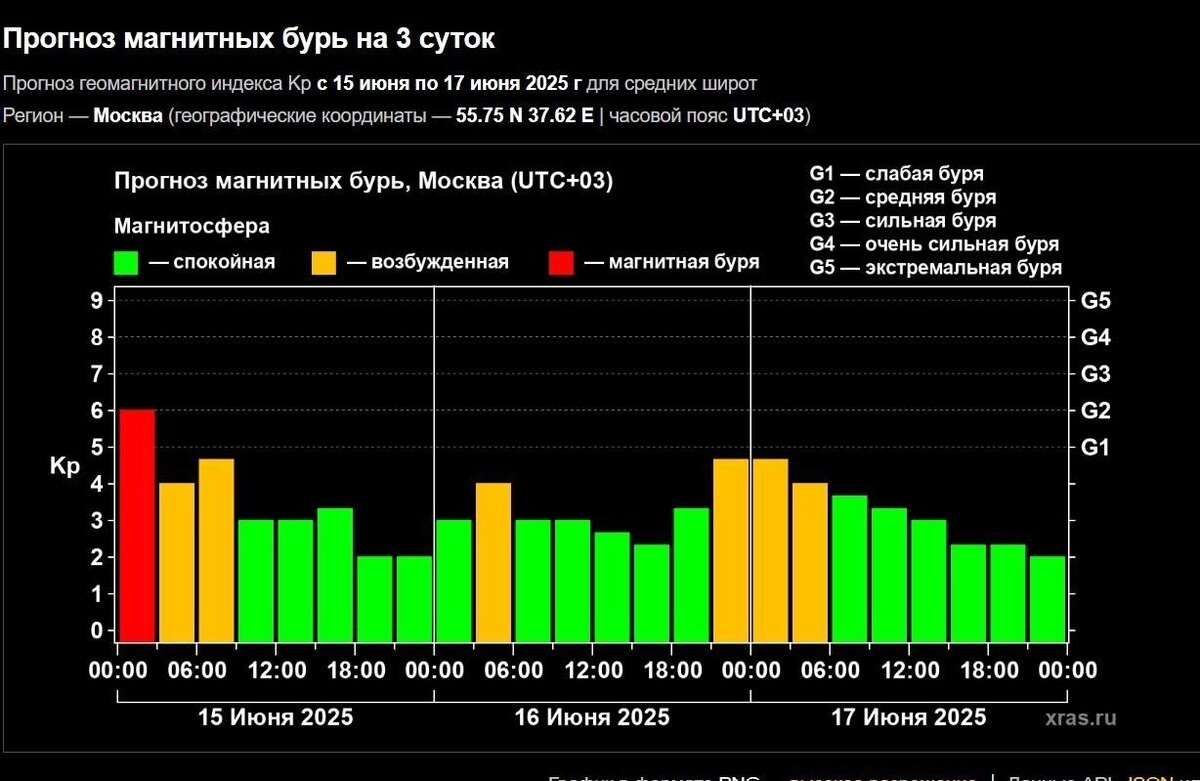
Task: Click the right-axis label 'G5'
Action: coord(1096,300)
